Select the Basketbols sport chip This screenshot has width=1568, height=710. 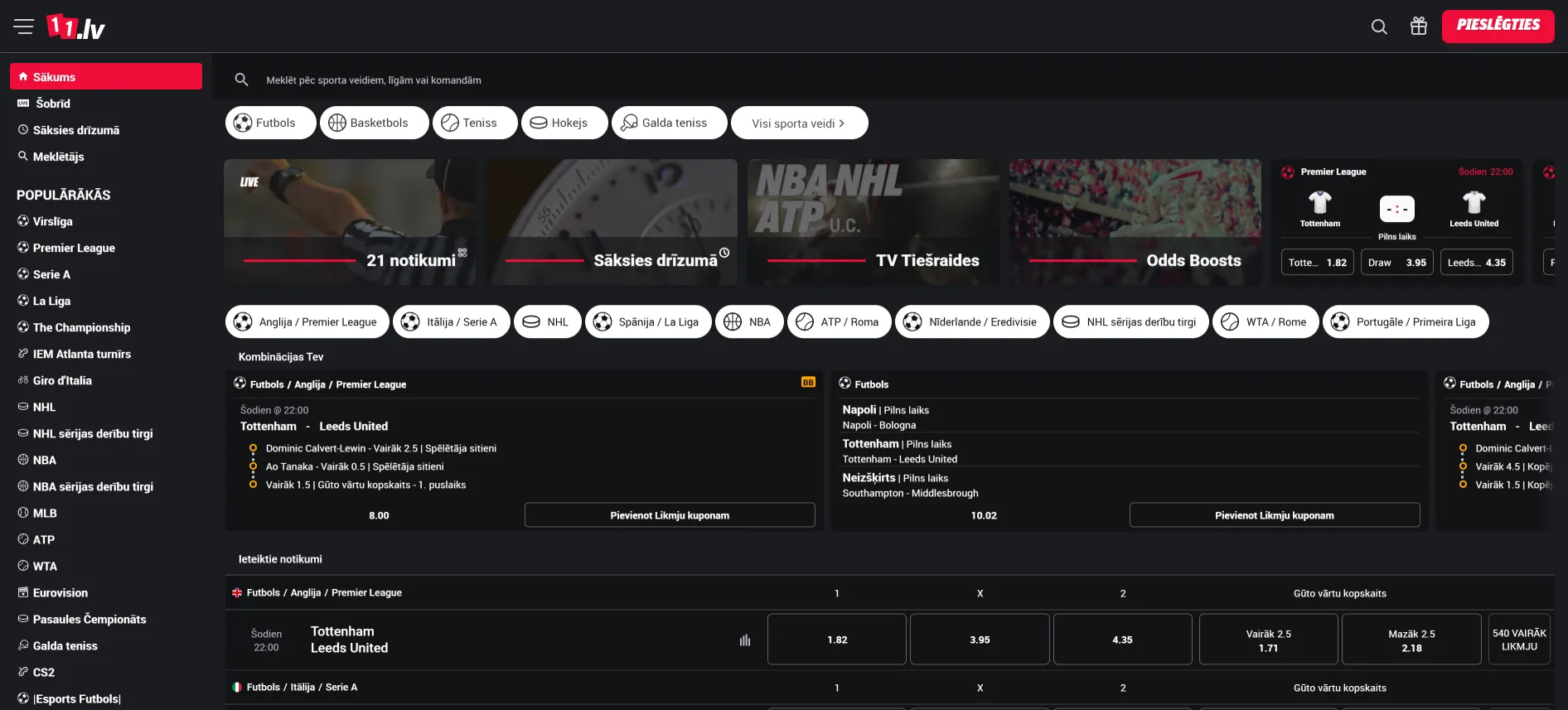pos(375,123)
